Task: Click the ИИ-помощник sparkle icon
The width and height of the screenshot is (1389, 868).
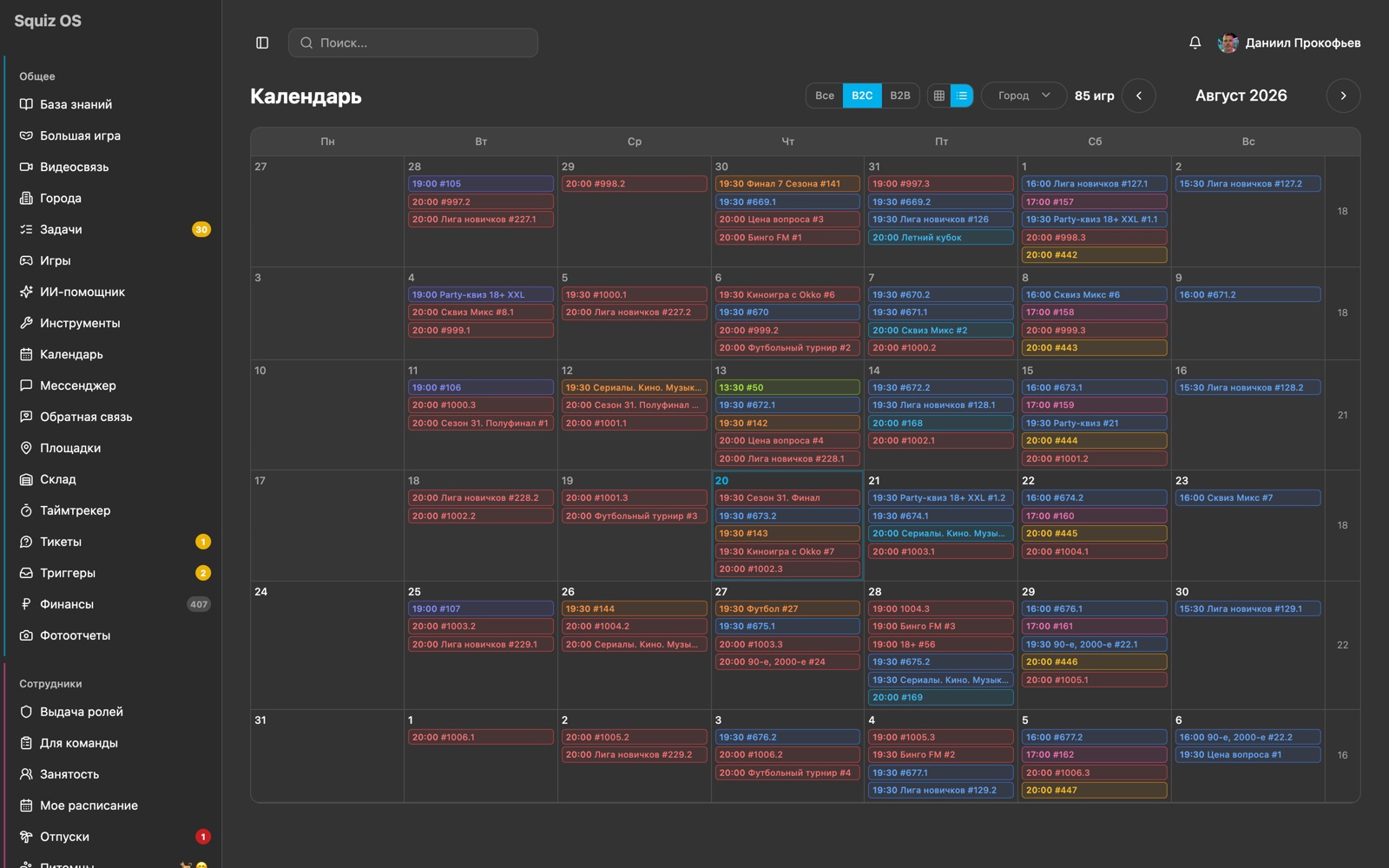Action: (x=26, y=292)
